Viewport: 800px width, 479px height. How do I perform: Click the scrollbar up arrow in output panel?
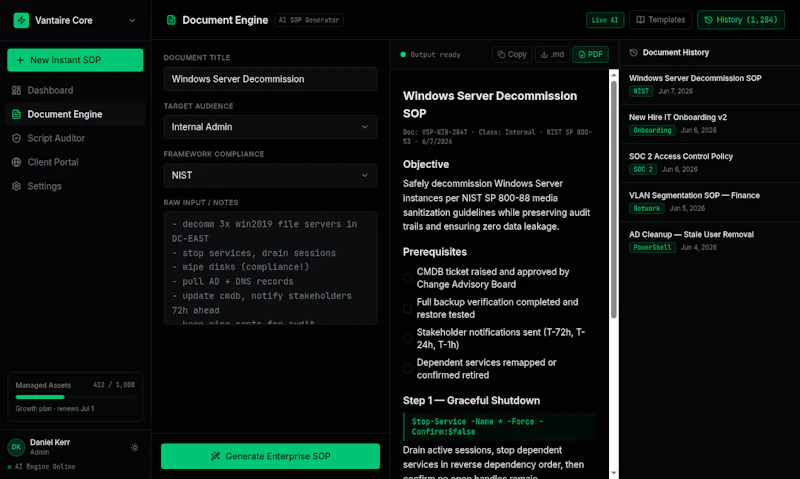(614, 75)
